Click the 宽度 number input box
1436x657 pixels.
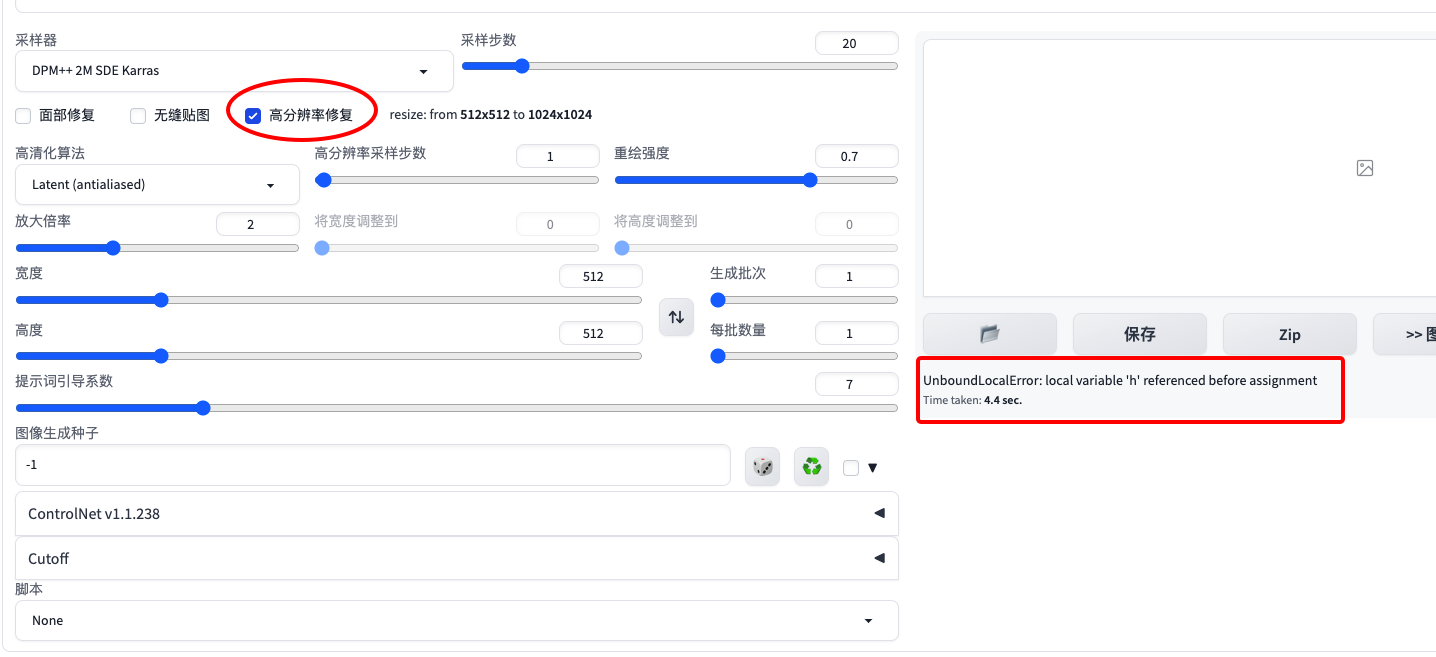pyautogui.click(x=600, y=276)
